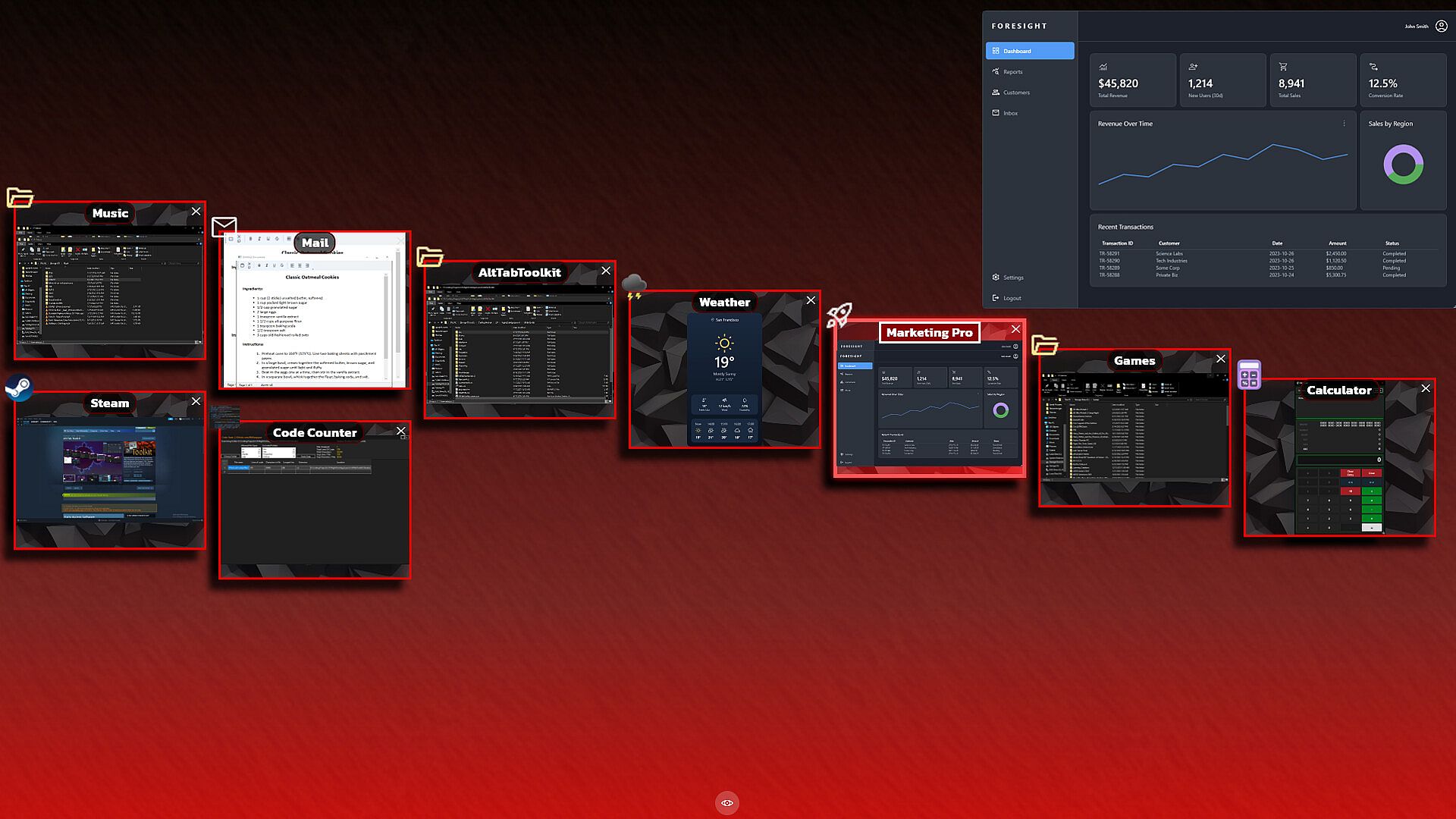Click the Sales by Region donut chart
The image size is (1456, 819).
pos(1403,165)
